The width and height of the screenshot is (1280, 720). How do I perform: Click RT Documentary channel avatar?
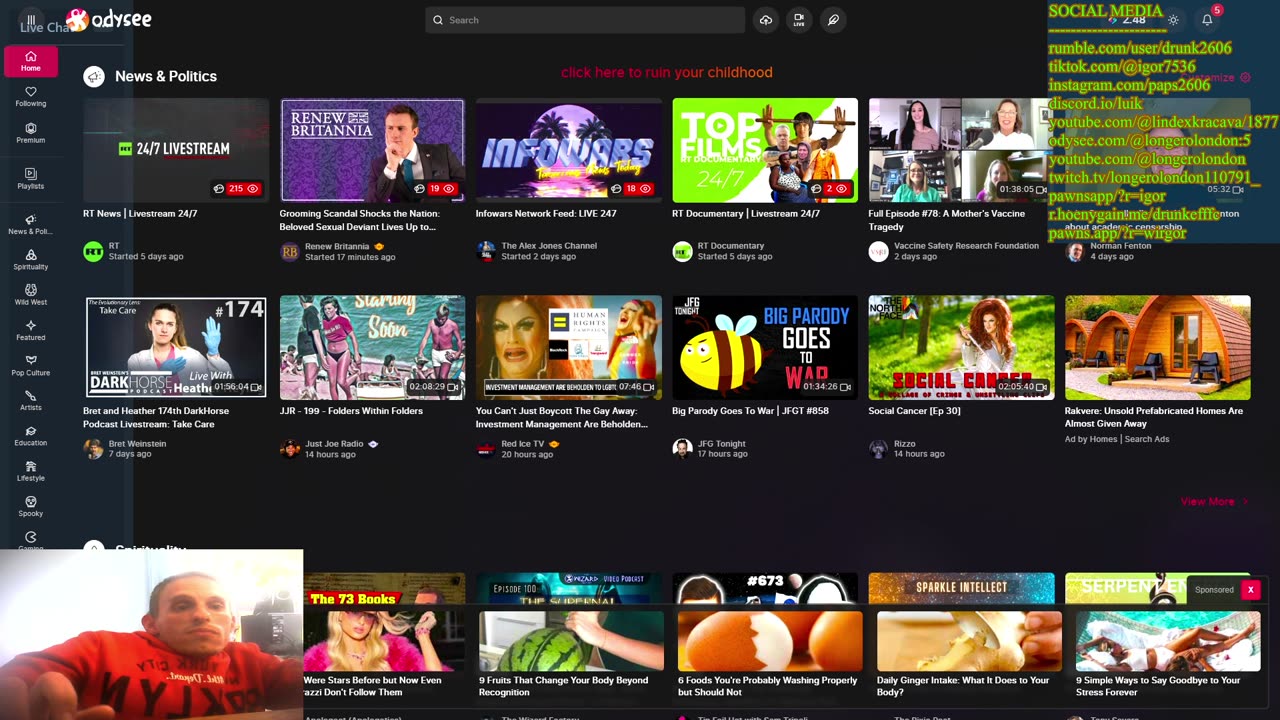pyautogui.click(x=682, y=251)
